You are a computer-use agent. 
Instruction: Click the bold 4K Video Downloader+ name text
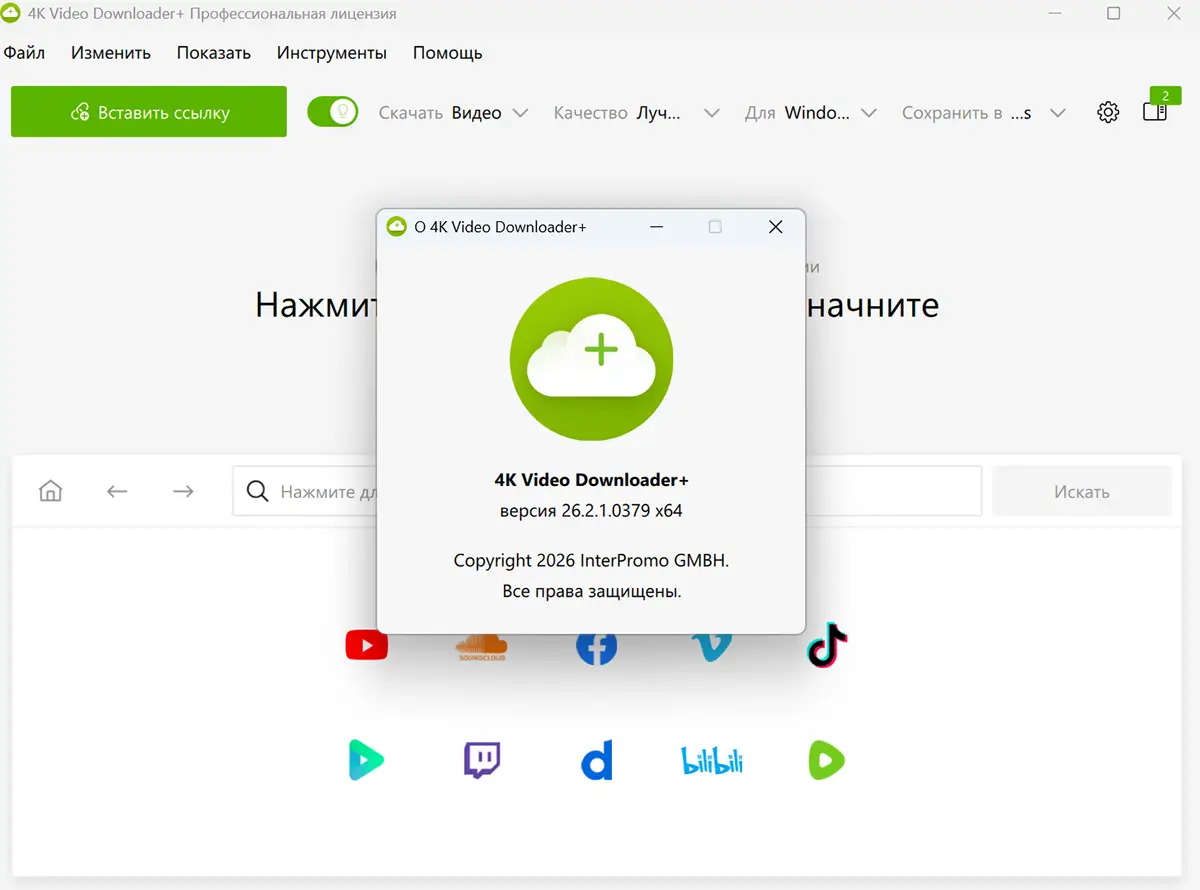point(591,479)
